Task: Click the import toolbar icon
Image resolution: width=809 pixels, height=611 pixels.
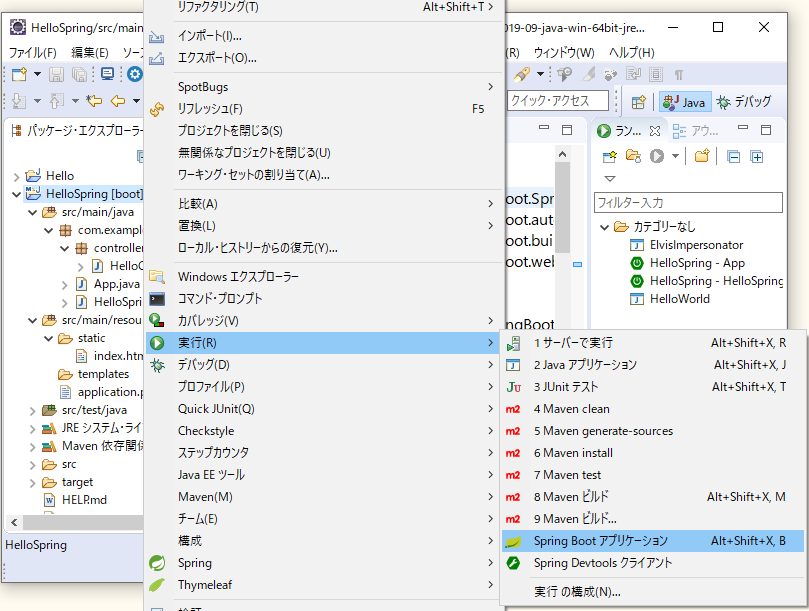Action: 17,100
